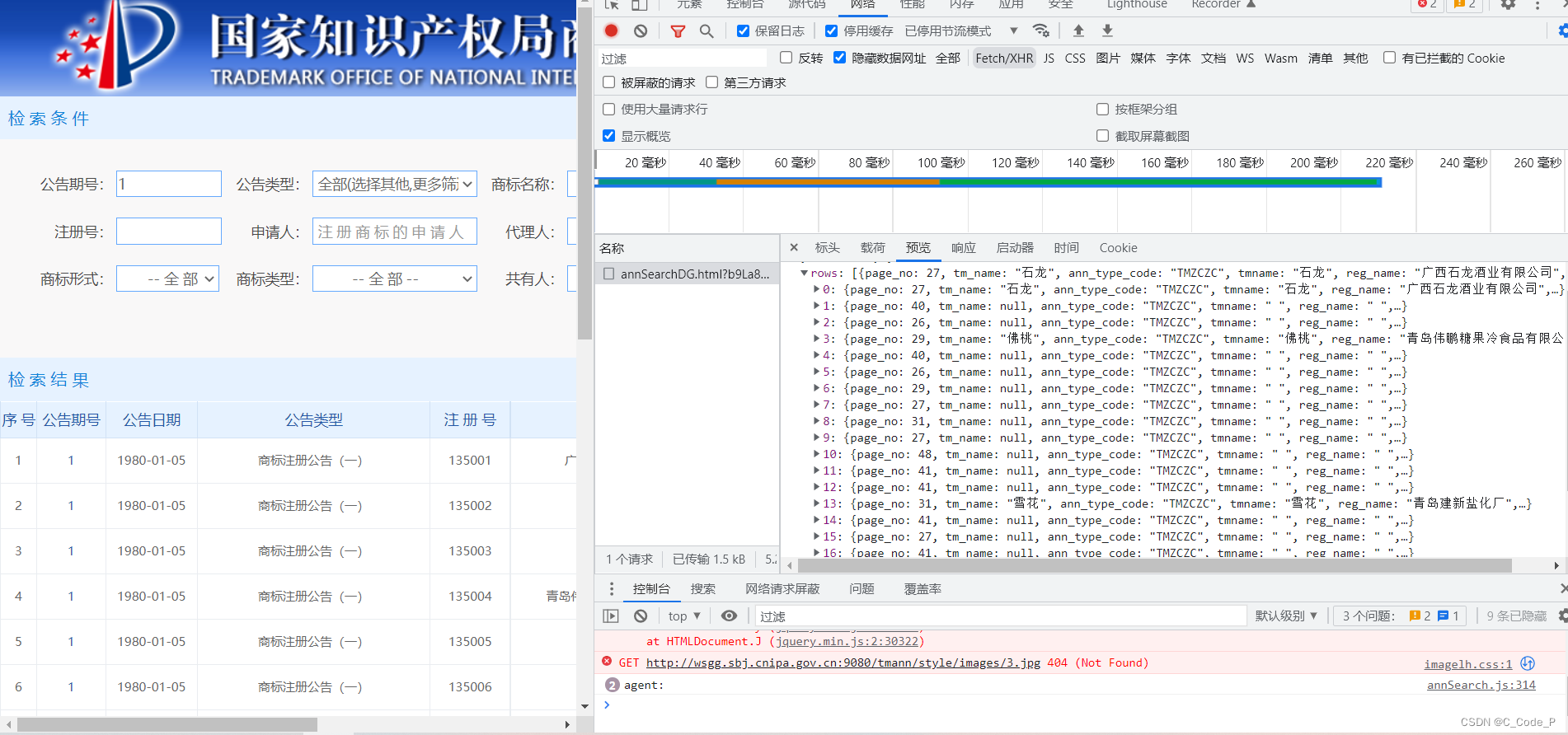Image resolution: width=1568 pixels, height=735 pixels.
Task: Toggle 保留日志 checkbox
Action: click(x=743, y=31)
